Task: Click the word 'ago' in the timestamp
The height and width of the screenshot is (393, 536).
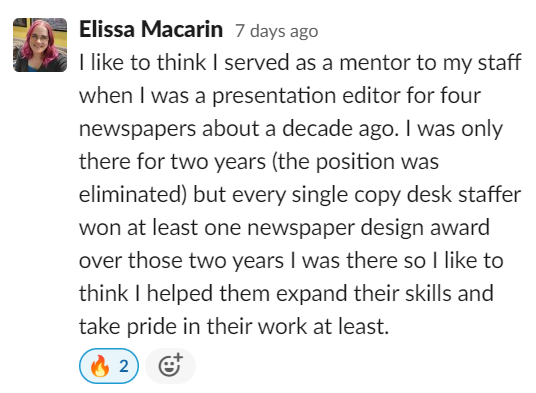Action: (x=304, y=32)
